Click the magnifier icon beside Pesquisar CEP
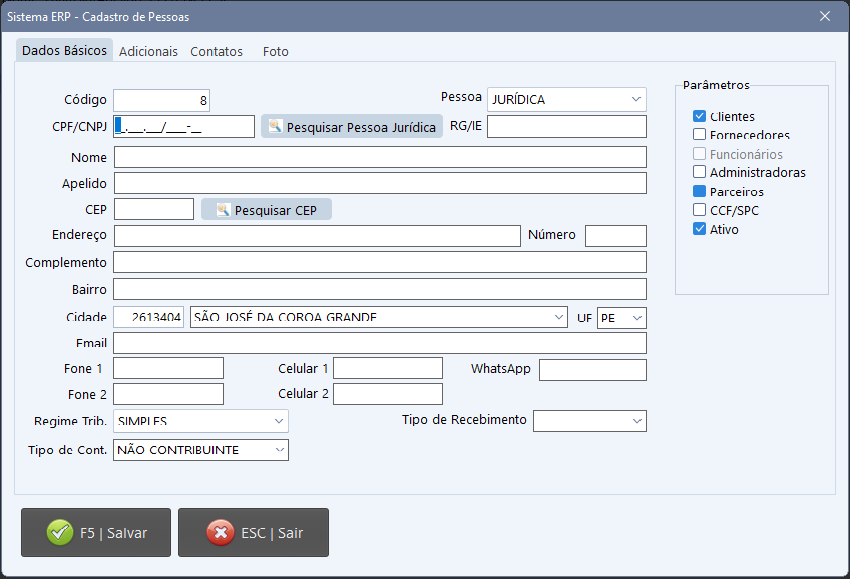Screen dimensions: 850x579 coord(223,210)
